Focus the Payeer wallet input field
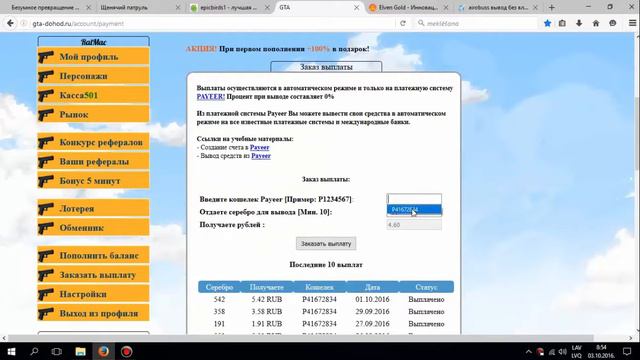The width and height of the screenshot is (640, 360). [x=414, y=199]
